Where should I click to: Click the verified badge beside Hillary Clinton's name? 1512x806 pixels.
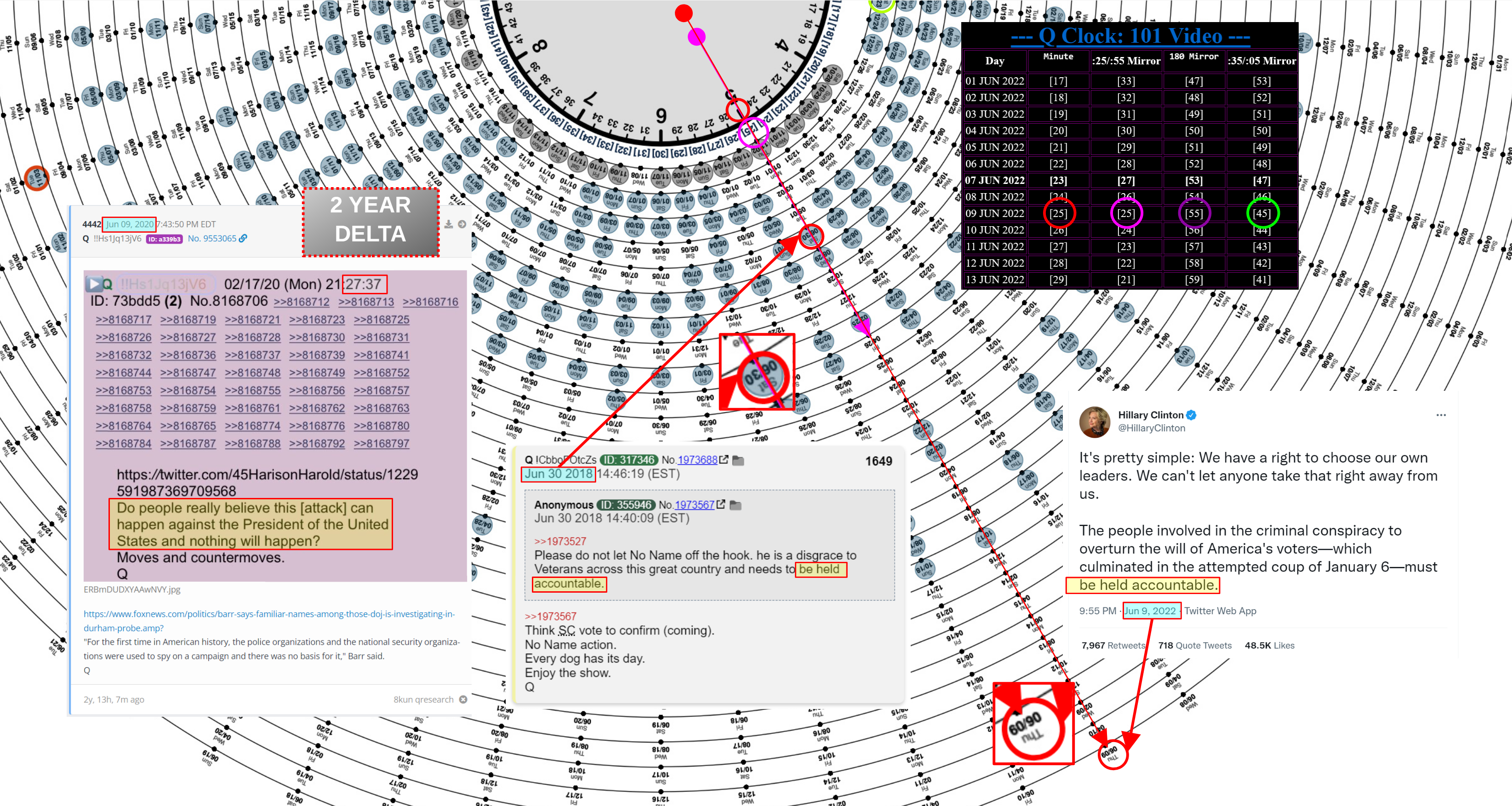[x=1192, y=415]
